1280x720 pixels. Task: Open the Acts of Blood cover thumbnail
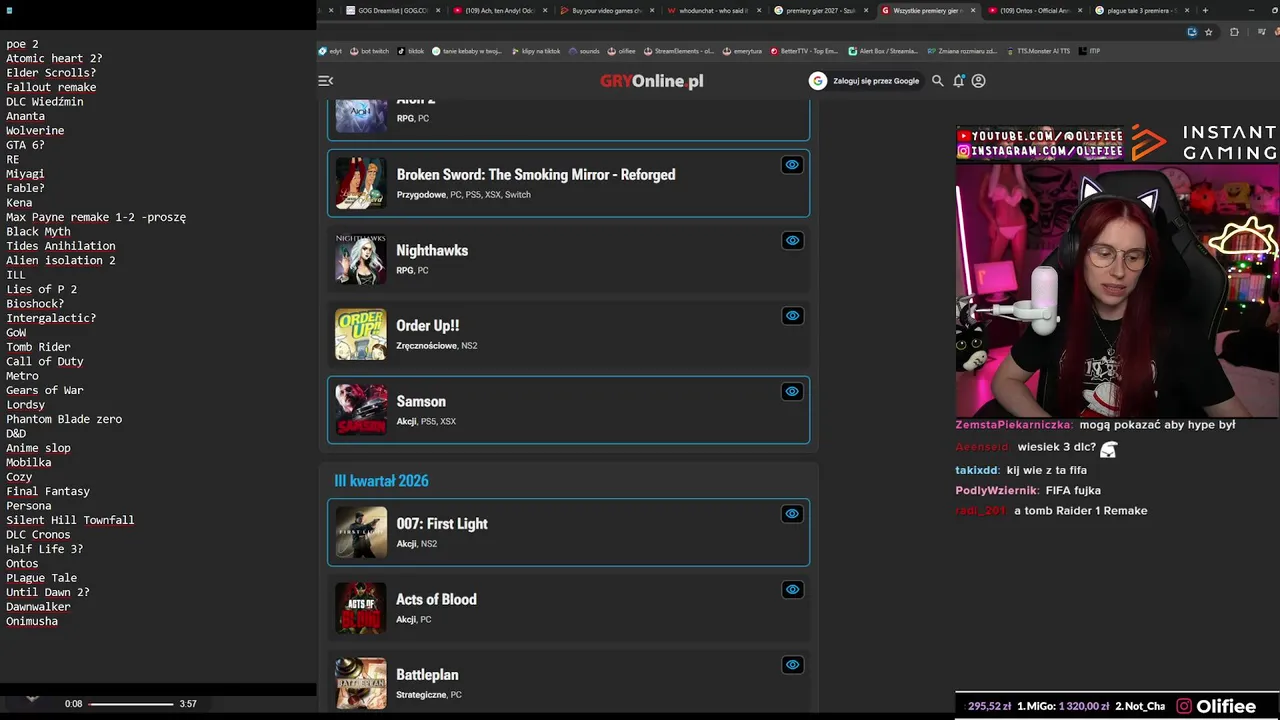pos(361,608)
